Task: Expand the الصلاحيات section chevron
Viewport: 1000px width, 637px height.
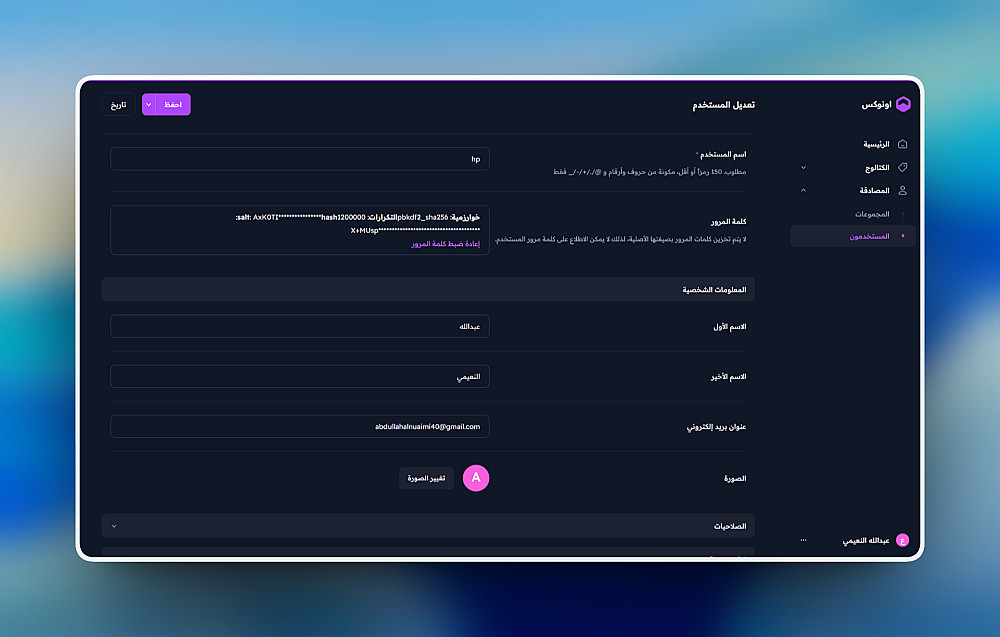Action: tap(114, 526)
